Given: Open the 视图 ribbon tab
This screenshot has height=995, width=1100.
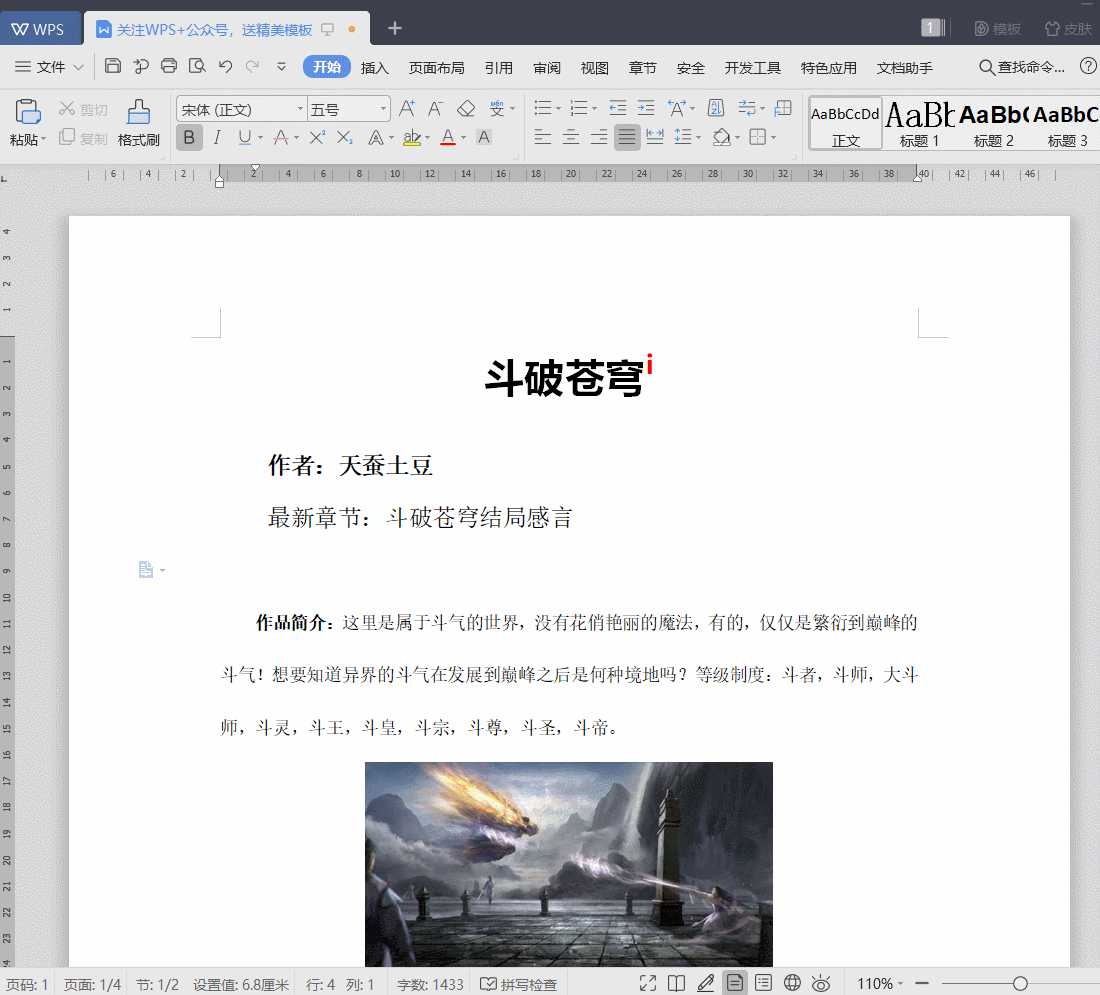Looking at the screenshot, I should pyautogui.click(x=594, y=67).
